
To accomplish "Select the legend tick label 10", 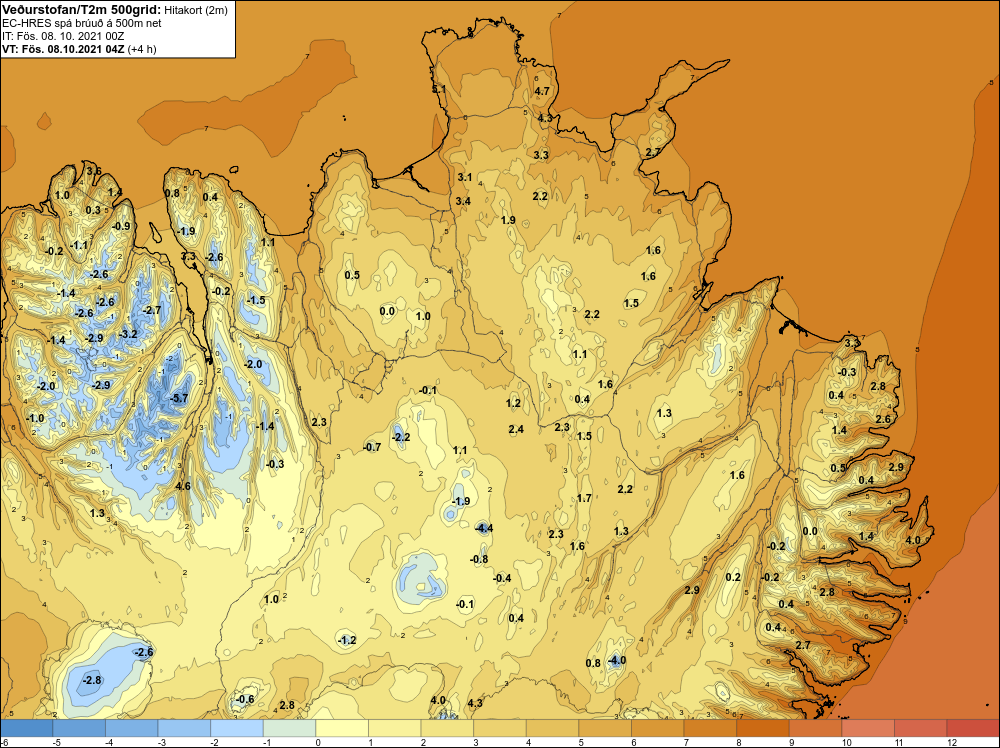I will 846,742.
